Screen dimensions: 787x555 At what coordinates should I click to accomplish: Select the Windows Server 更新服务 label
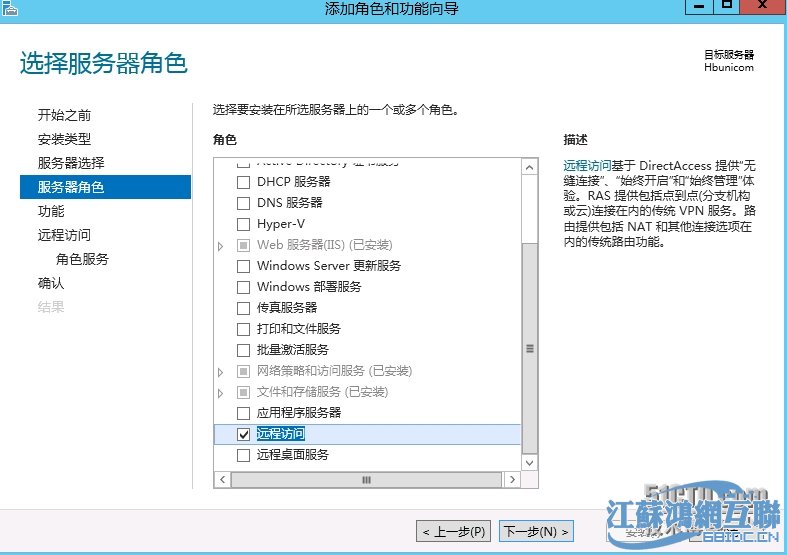click(x=329, y=265)
